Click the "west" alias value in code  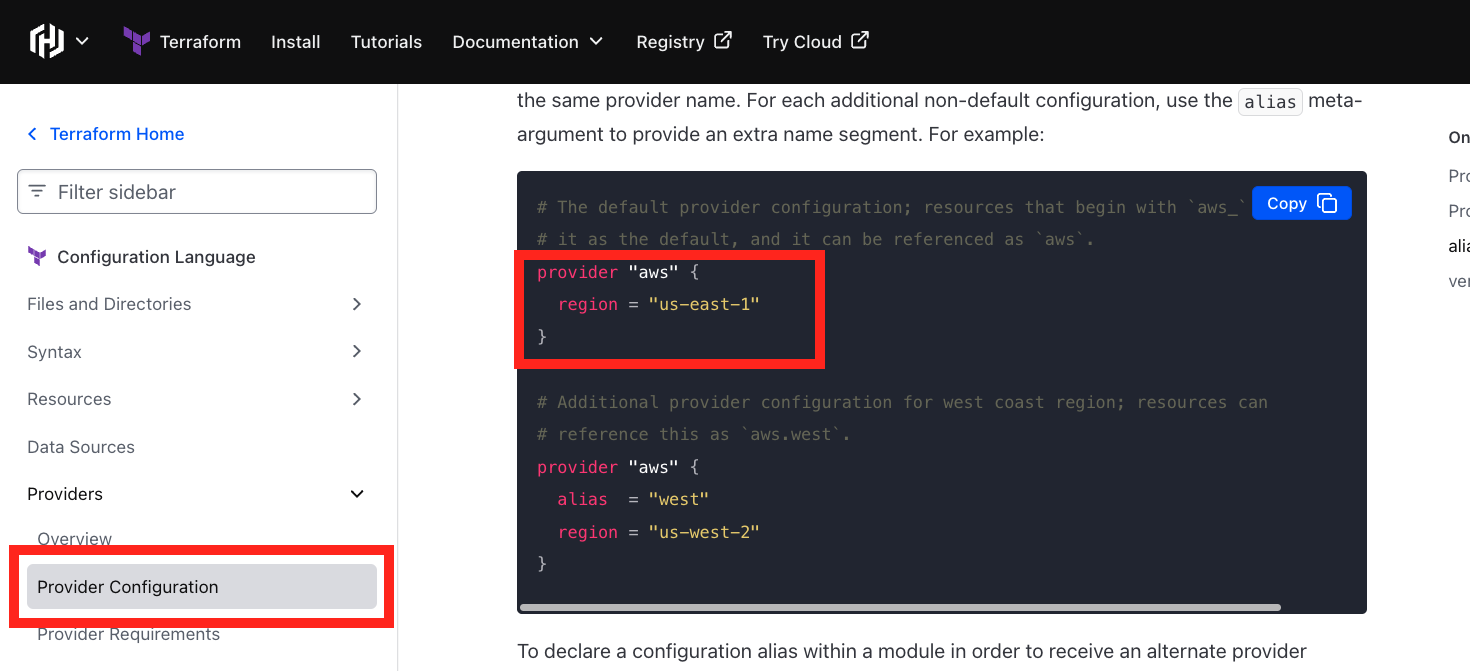(x=679, y=499)
